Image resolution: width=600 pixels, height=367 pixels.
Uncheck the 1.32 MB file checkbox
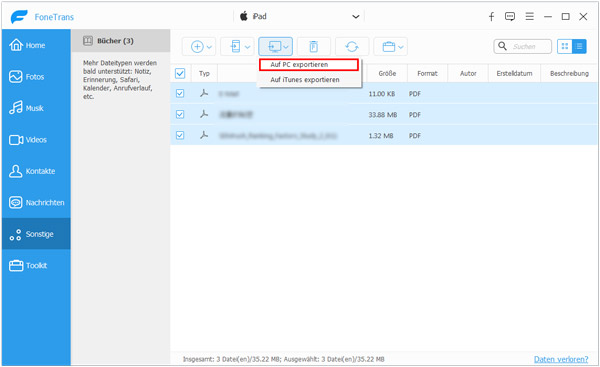180,135
